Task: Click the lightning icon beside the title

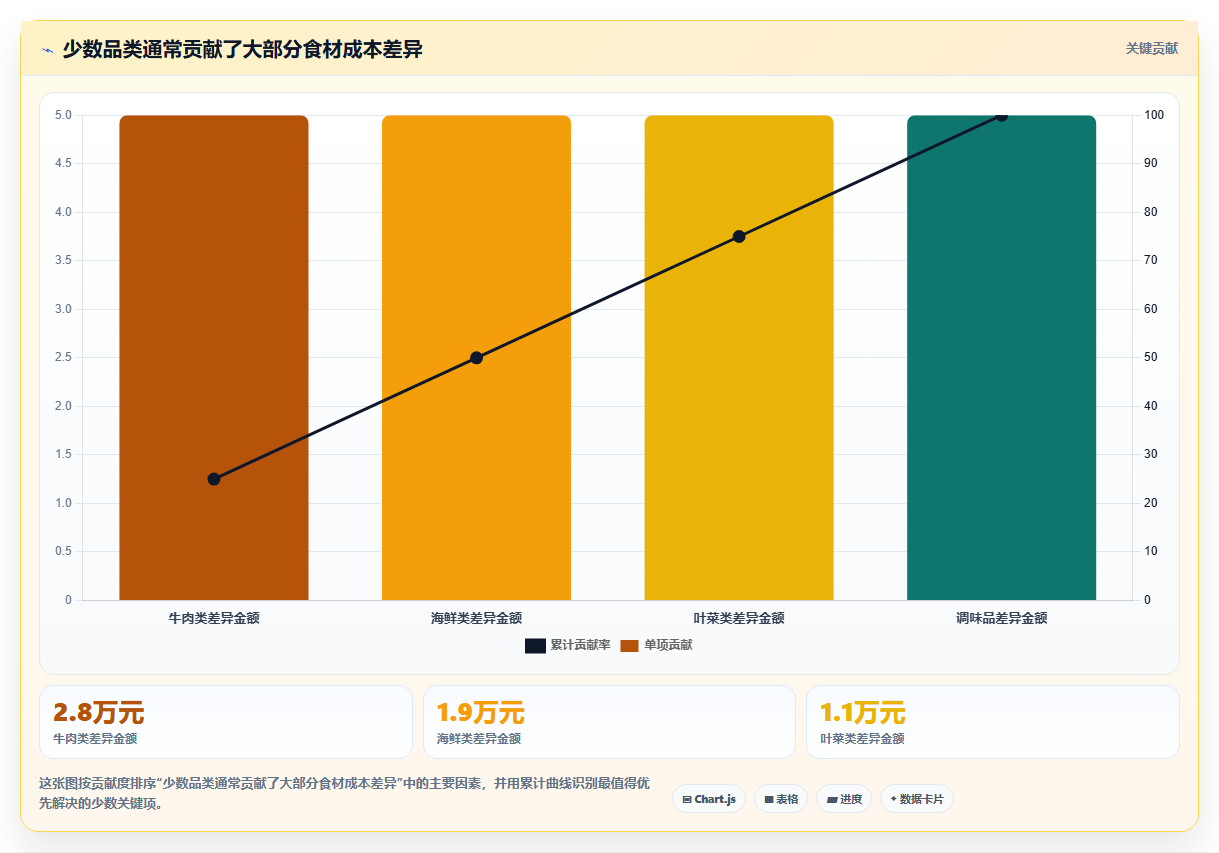Action: click(47, 49)
